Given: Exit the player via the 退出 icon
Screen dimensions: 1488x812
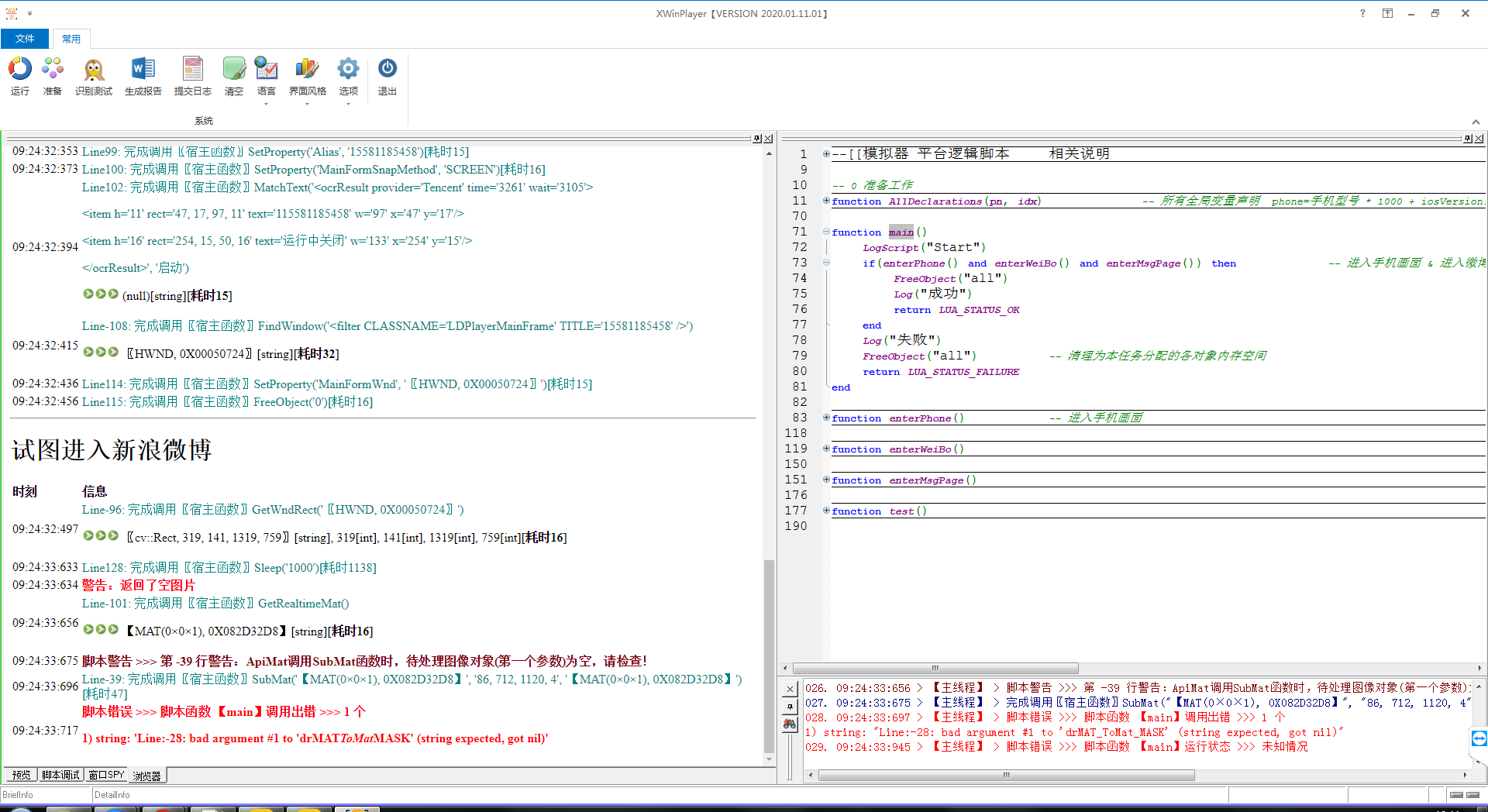Looking at the screenshot, I should tap(387, 75).
